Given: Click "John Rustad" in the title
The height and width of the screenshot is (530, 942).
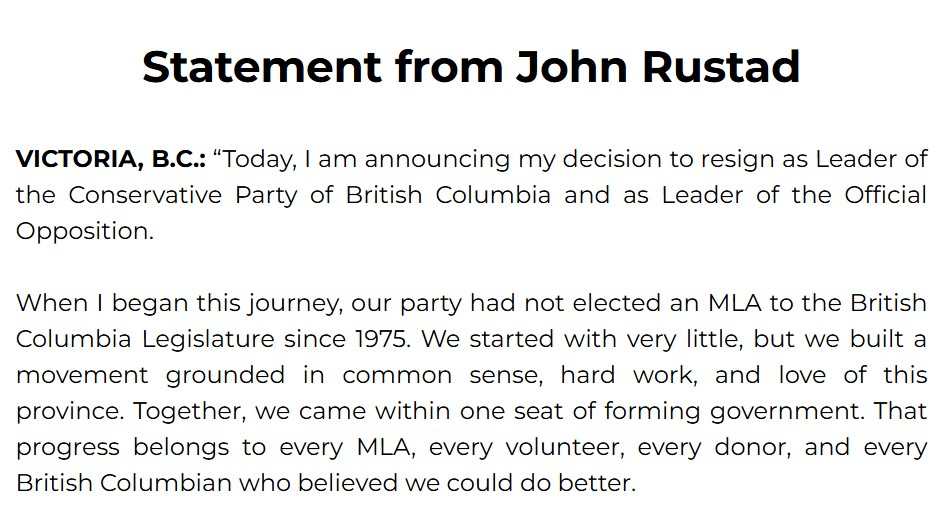Looking at the screenshot, I should coord(658,67).
